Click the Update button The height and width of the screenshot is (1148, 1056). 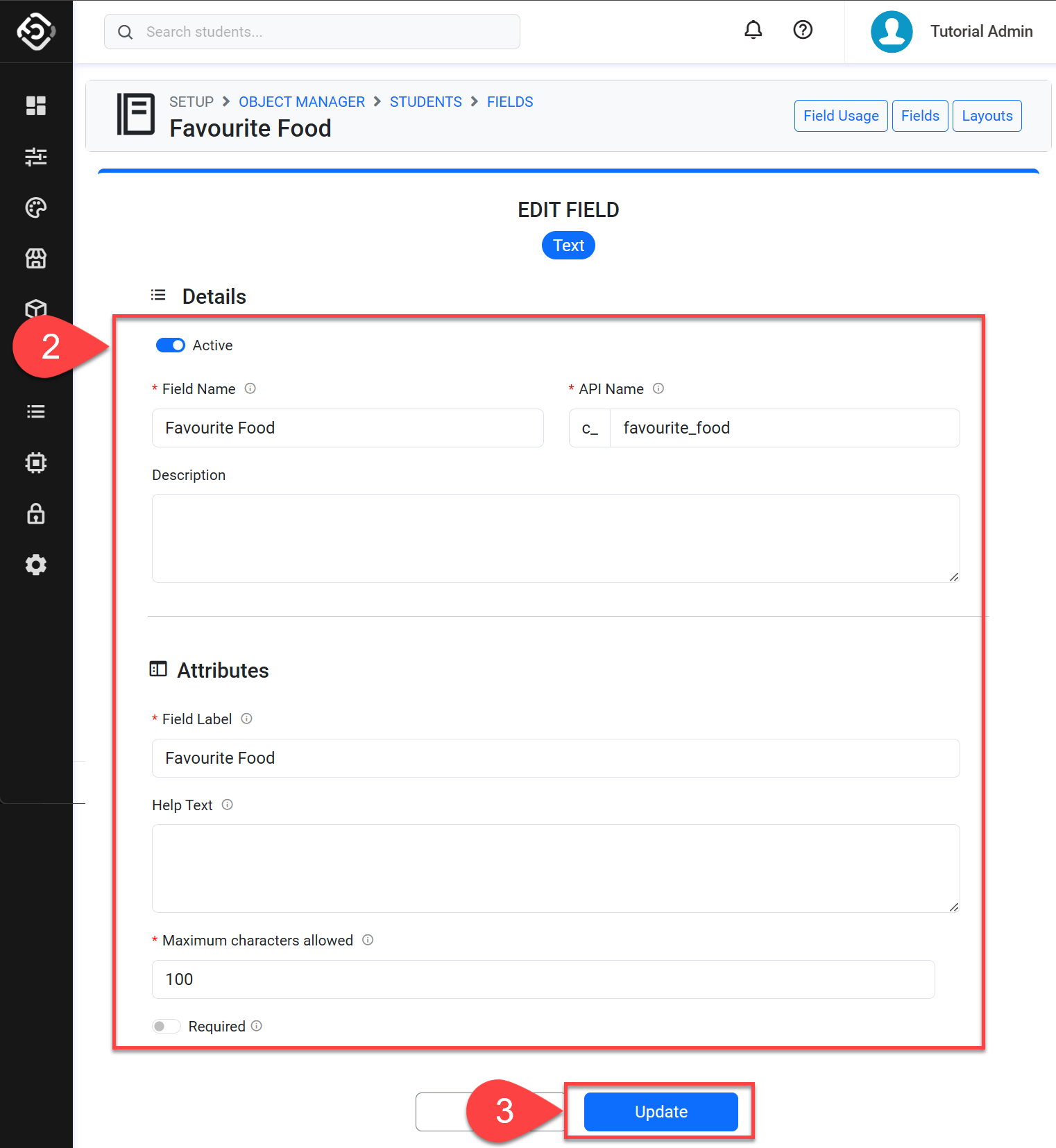661,1112
